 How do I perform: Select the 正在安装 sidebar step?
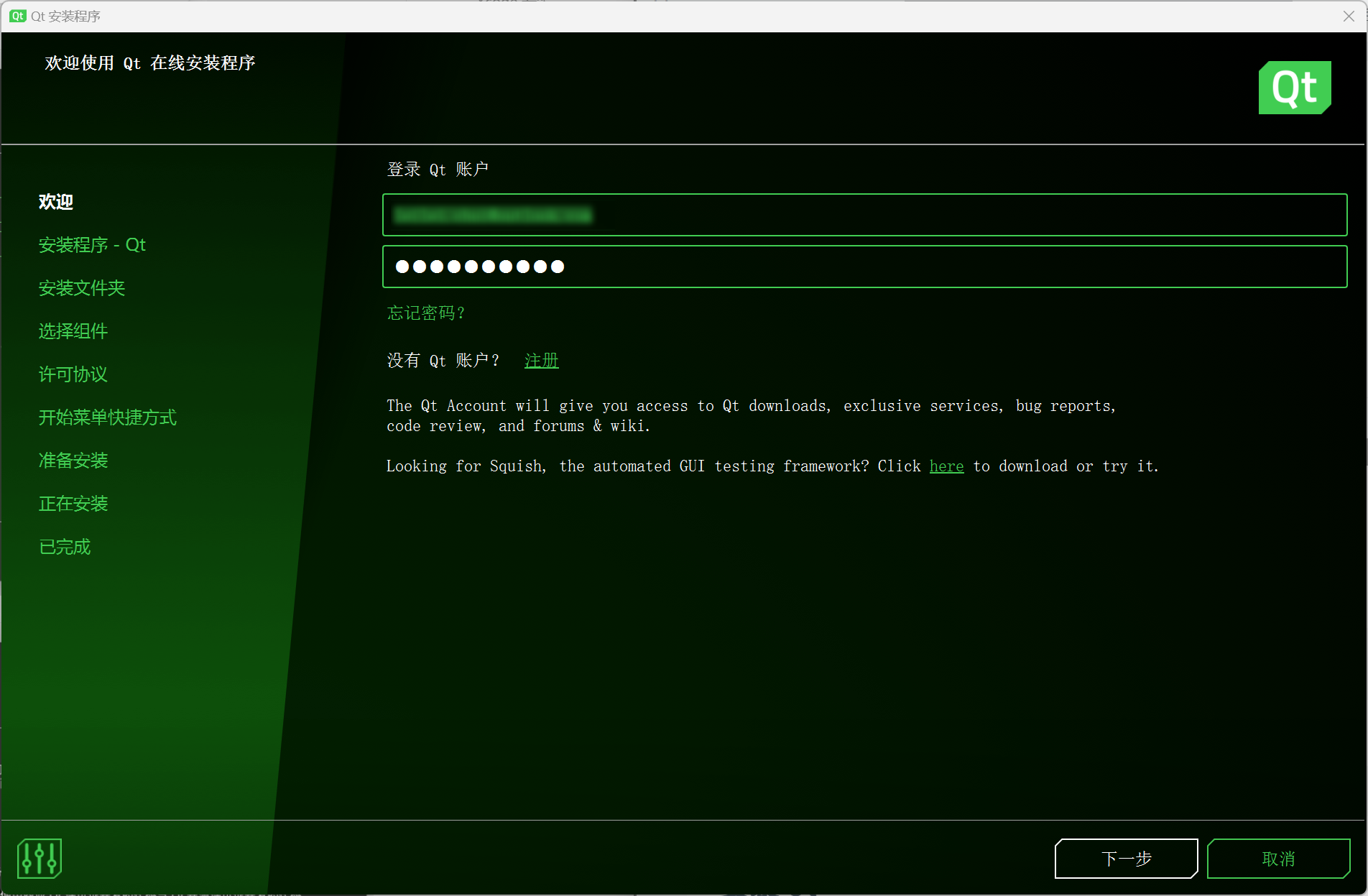click(x=73, y=504)
